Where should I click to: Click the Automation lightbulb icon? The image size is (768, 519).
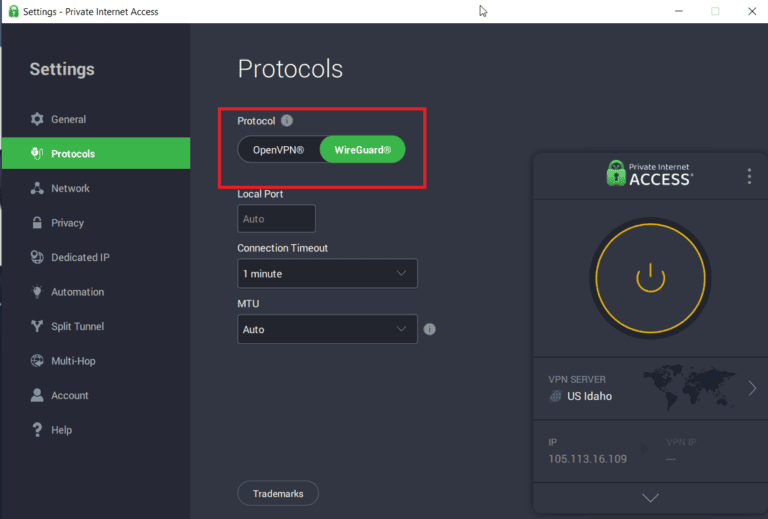tap(37, 292)
